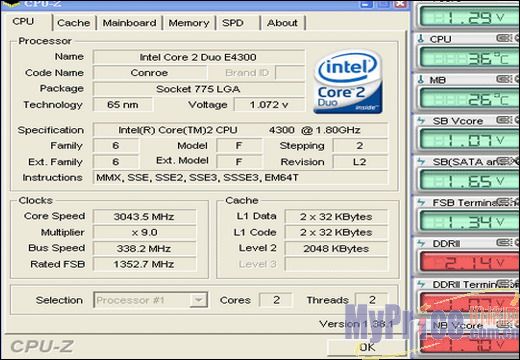520x360 pixels.
Task: Click the Rated FSB value 1352.7 MHz
Action: click(x=144, y=264)
